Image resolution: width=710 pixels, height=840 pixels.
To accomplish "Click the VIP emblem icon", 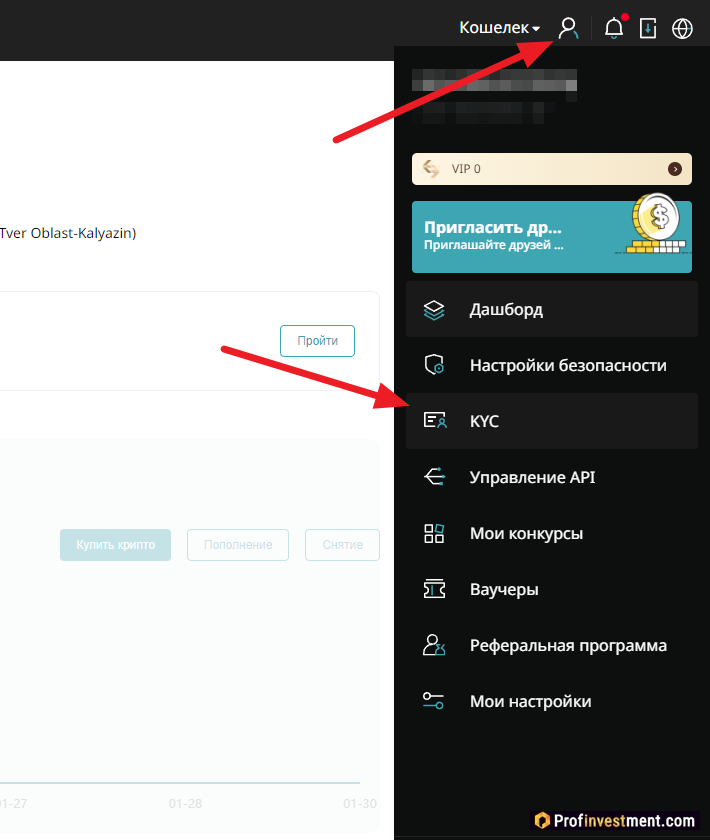I will 431,169.
